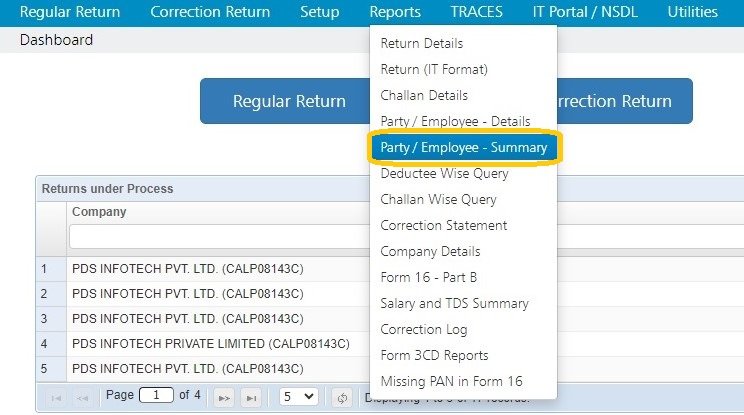Viewport: 744px width, 415px height.
Task: Open the Regular Return menu
Action: coord(70,12)
